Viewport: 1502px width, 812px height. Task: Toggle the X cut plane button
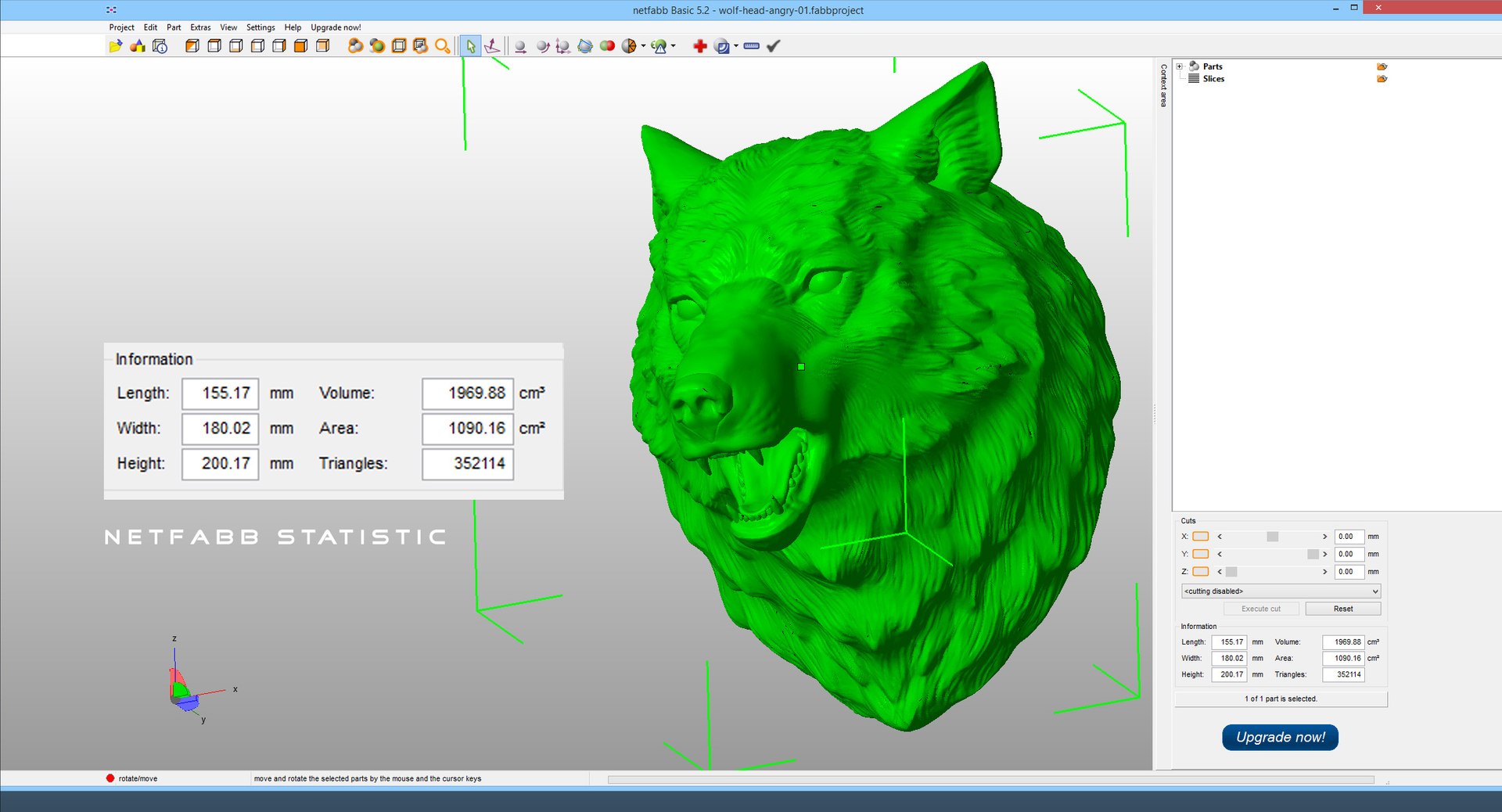(1201, 537)
